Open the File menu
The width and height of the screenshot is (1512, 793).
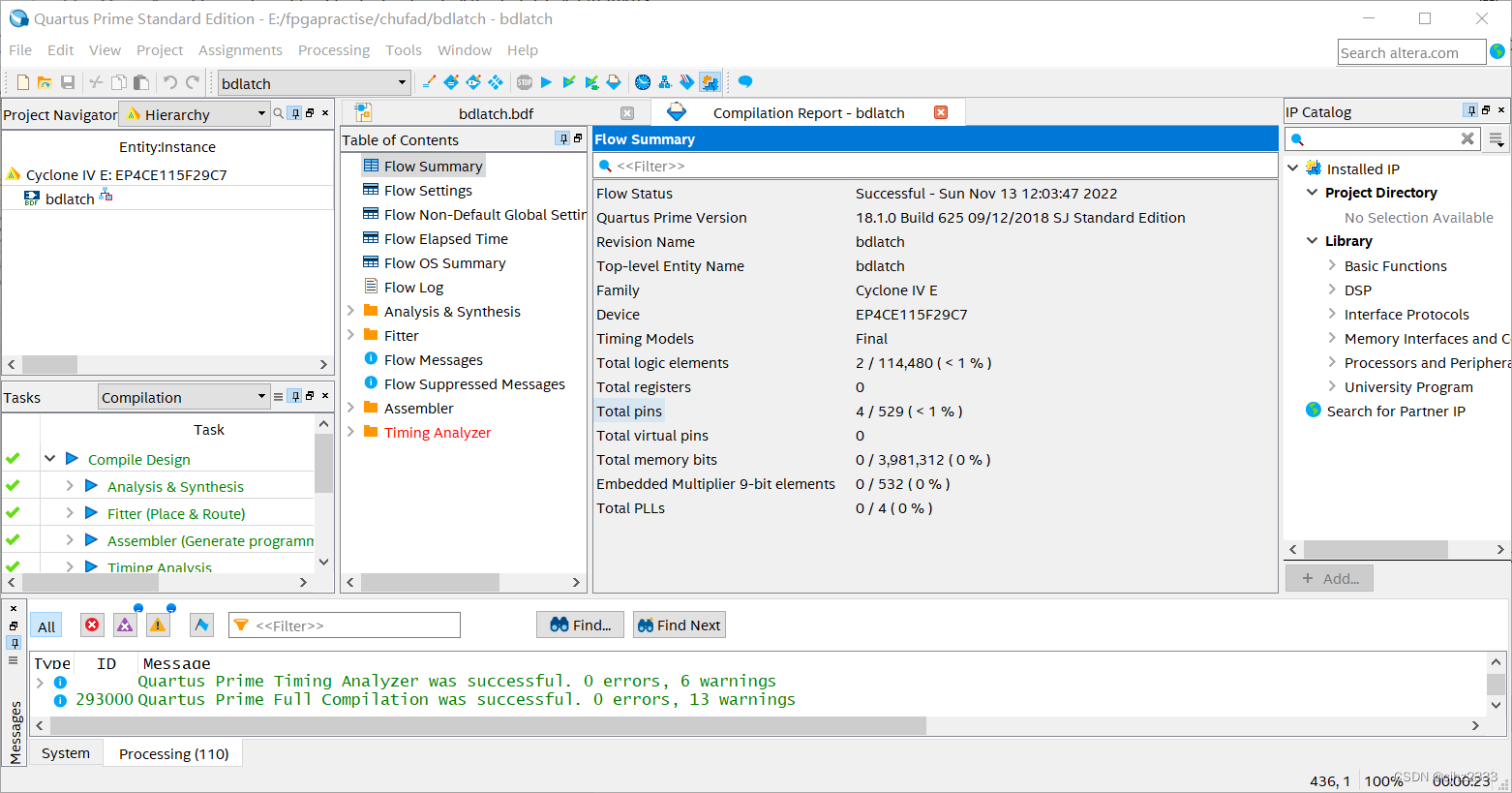point(20,50)
